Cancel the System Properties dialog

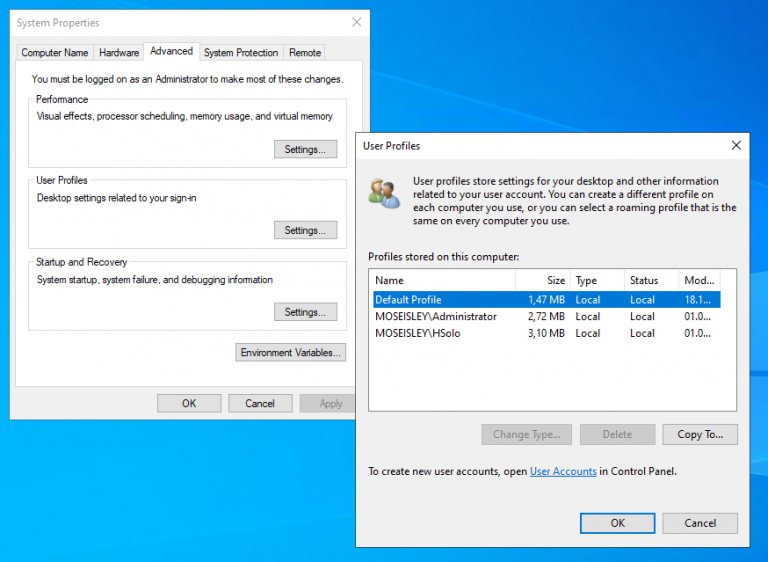coord(259,403)
